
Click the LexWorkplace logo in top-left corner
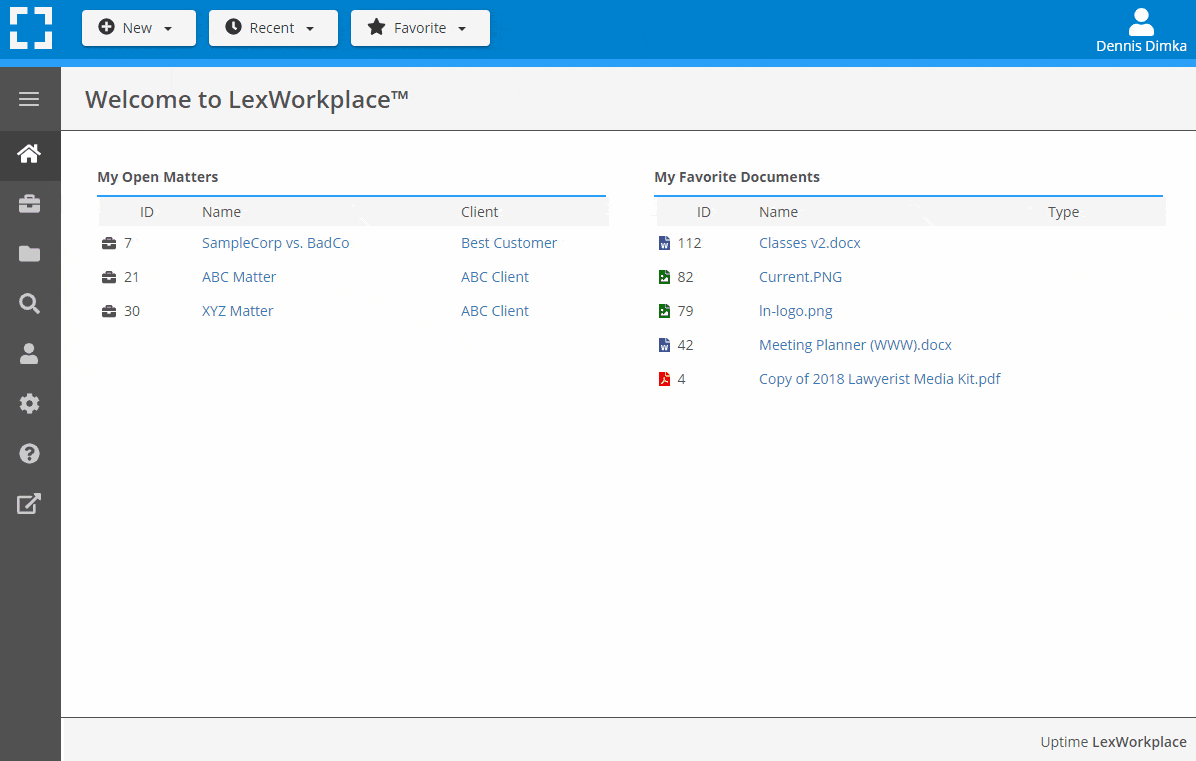point(31,28)
